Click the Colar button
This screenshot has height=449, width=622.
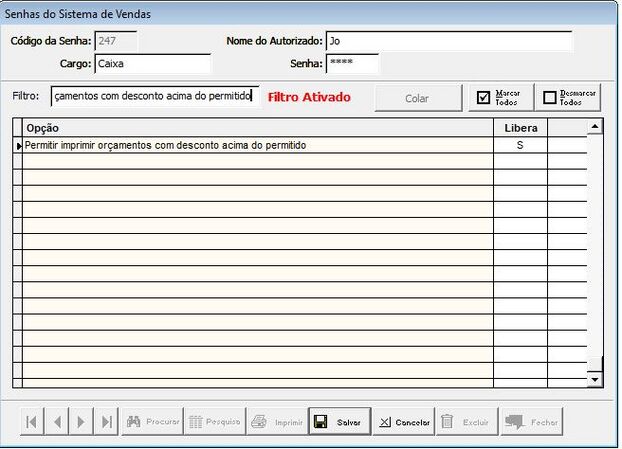point(418,98)
